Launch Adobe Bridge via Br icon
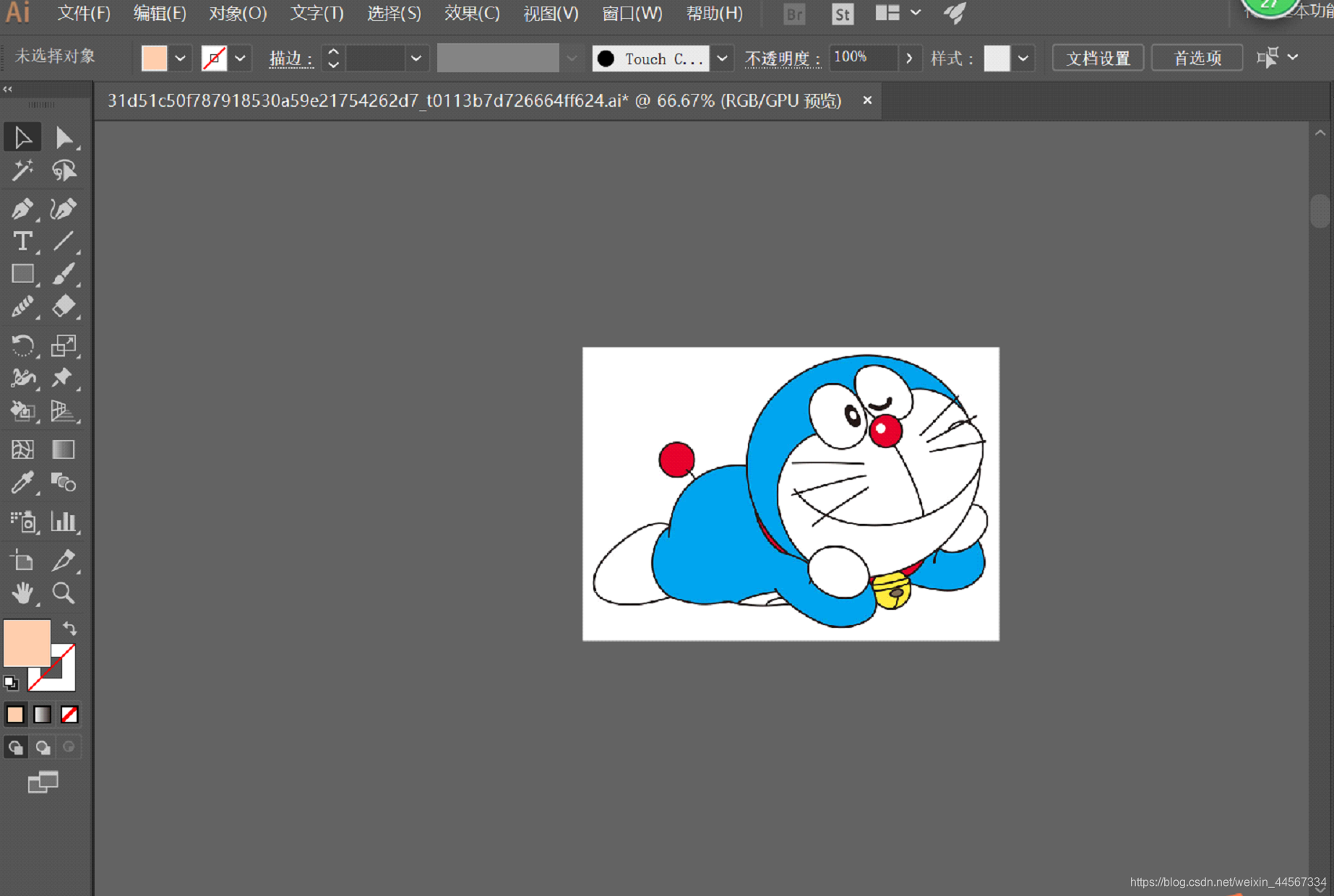1334x896 pixels. 794,14
